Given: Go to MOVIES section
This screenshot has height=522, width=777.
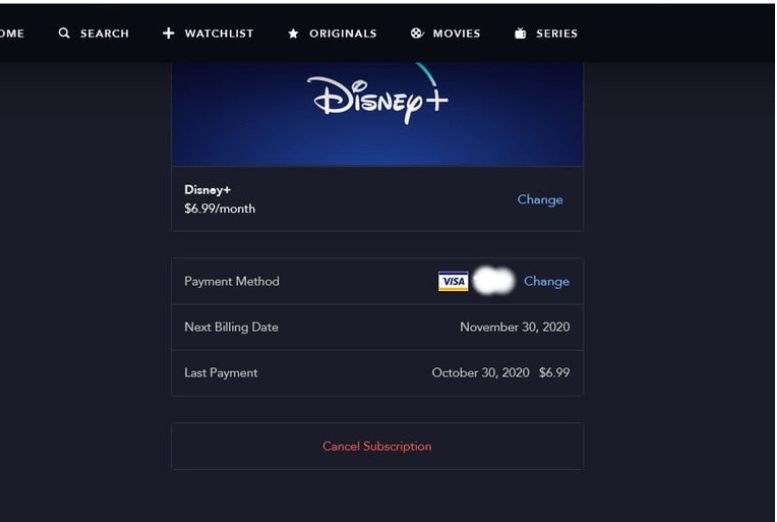Looking at the screenshot, I should 445,33.
